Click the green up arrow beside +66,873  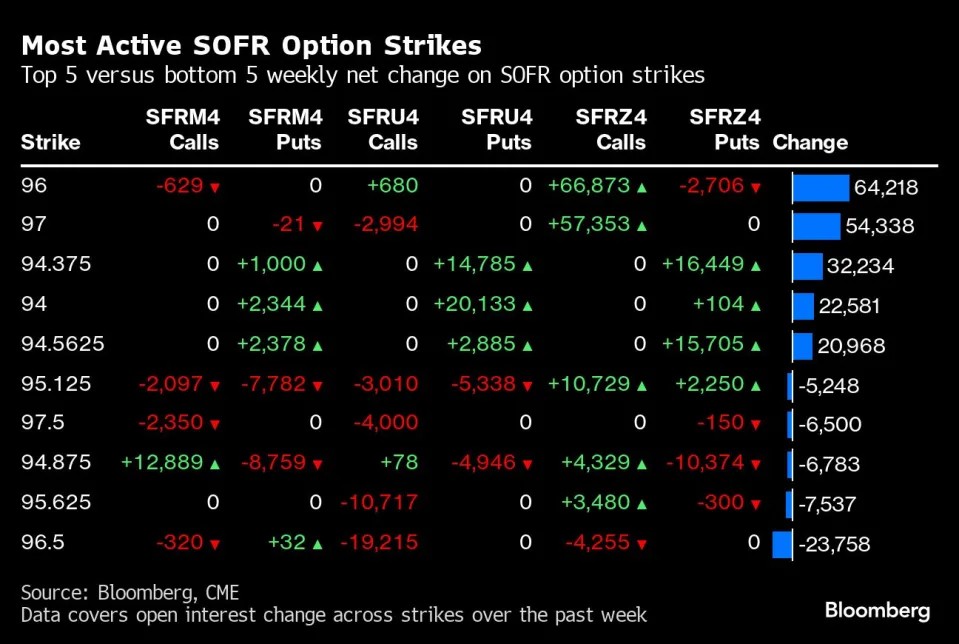click(x=642, y=188)
